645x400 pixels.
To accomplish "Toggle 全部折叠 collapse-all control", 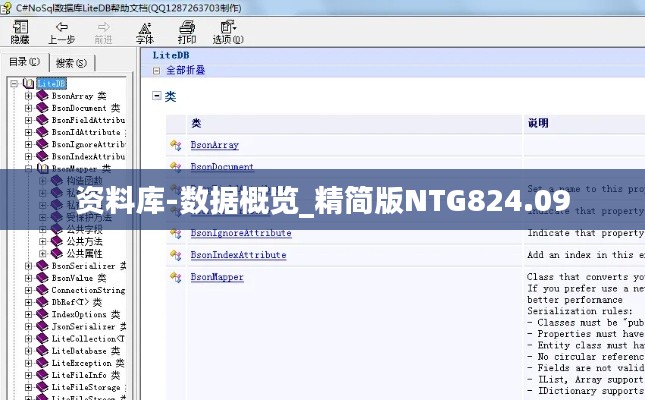I will tap(157, 71).
